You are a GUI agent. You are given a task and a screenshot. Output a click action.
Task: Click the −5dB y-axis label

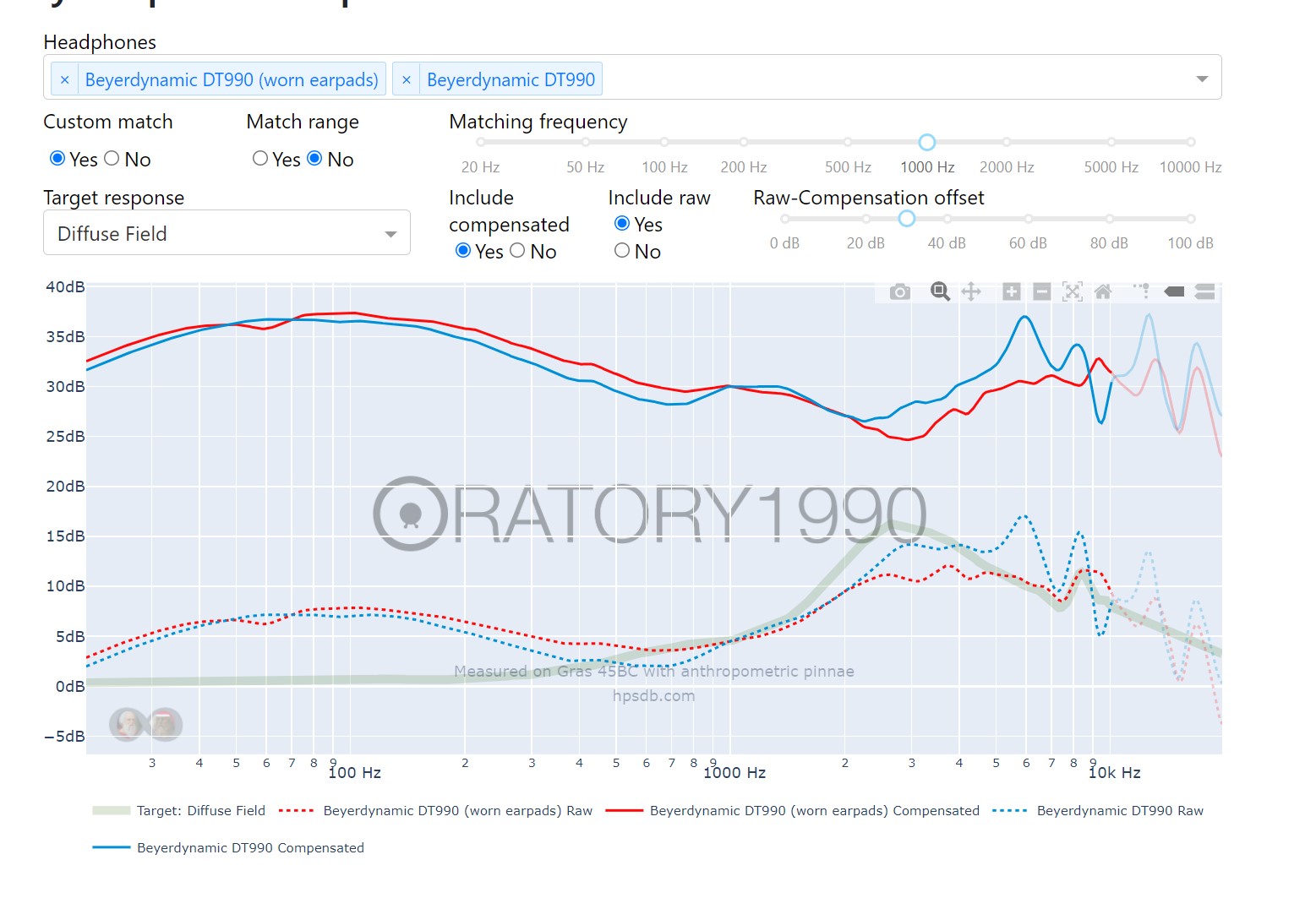(64, 736)
